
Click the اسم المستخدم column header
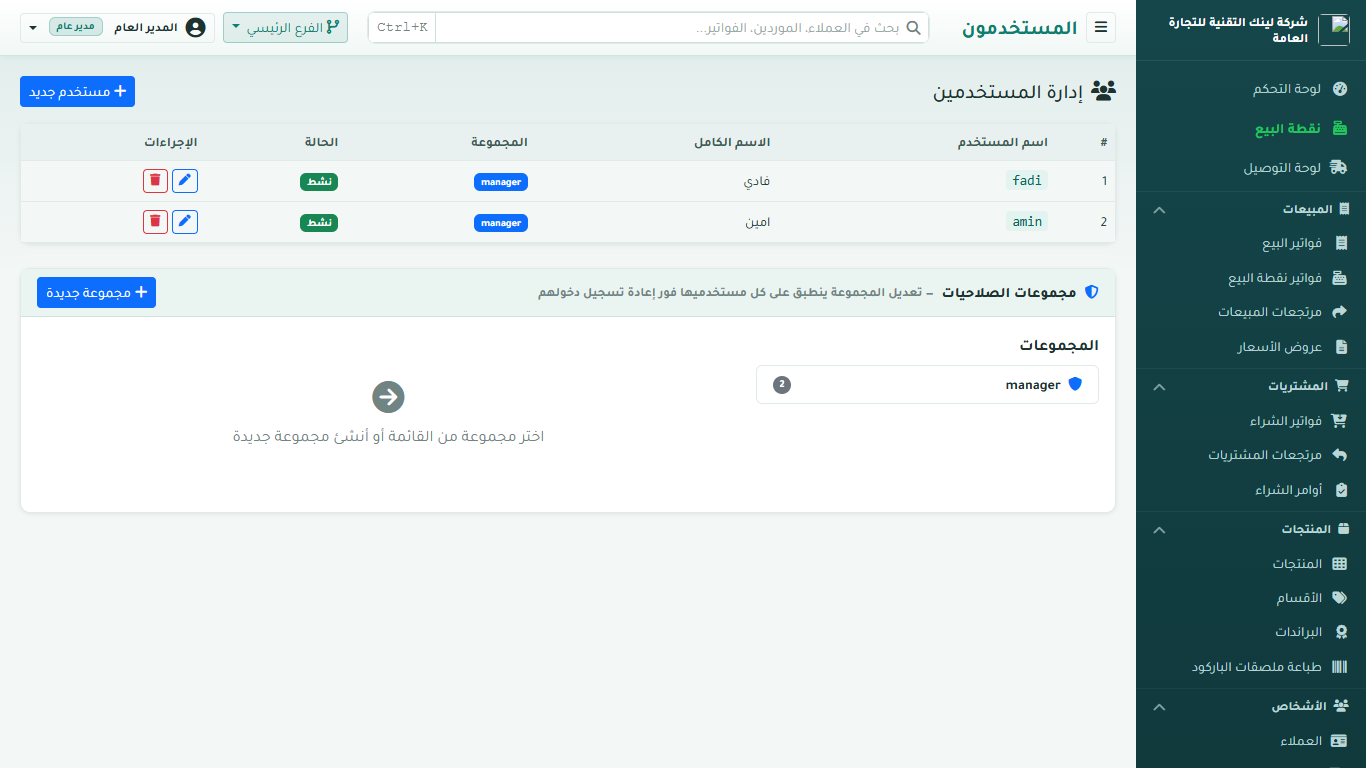tap(1003, 142)
